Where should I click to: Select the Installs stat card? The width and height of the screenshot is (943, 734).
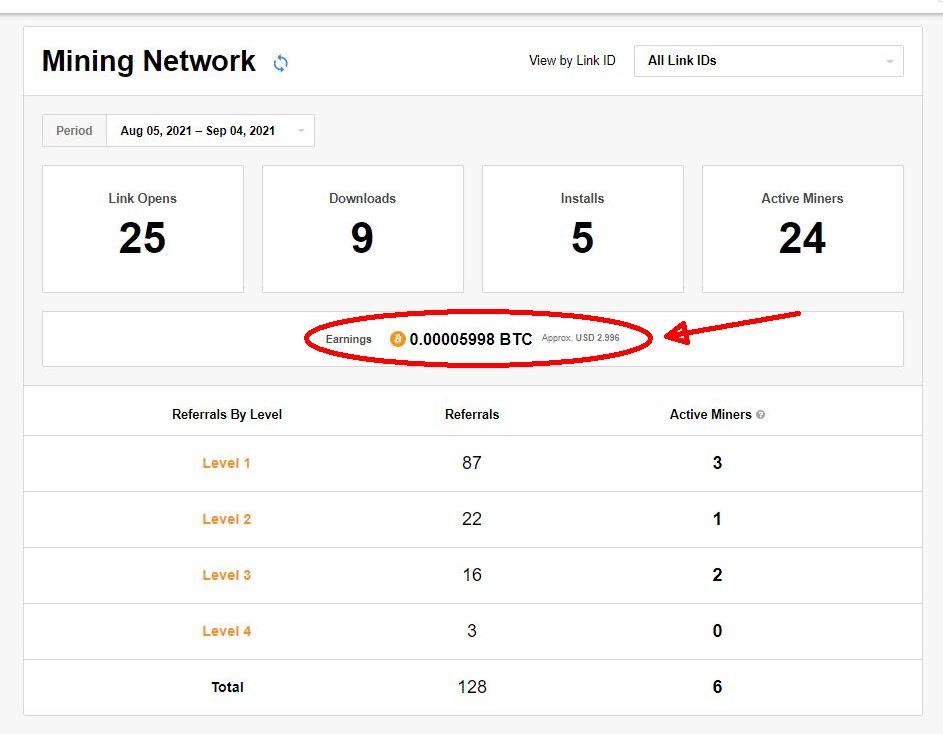(x=583, y=229)
